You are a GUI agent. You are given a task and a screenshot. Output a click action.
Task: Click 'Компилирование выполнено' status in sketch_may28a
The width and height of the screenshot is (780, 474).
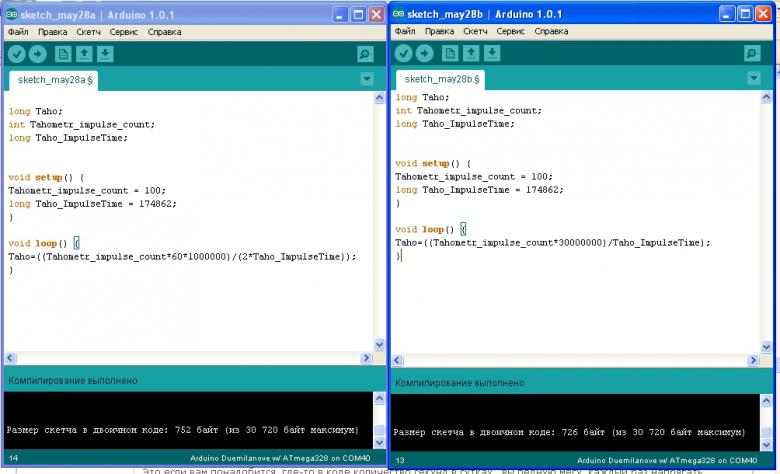73,380
